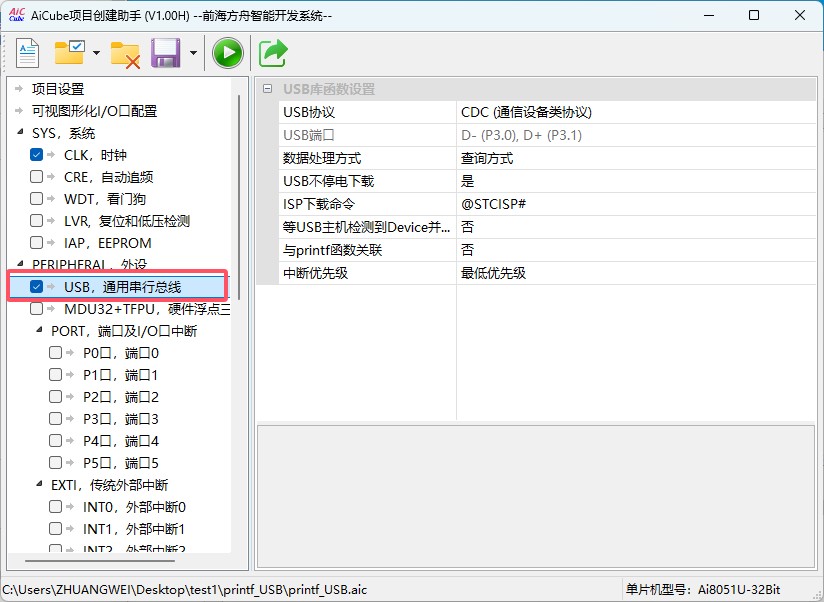Select WDT，看门狗 tree item label
The image size is (824, 602).
tap(105, 199)
